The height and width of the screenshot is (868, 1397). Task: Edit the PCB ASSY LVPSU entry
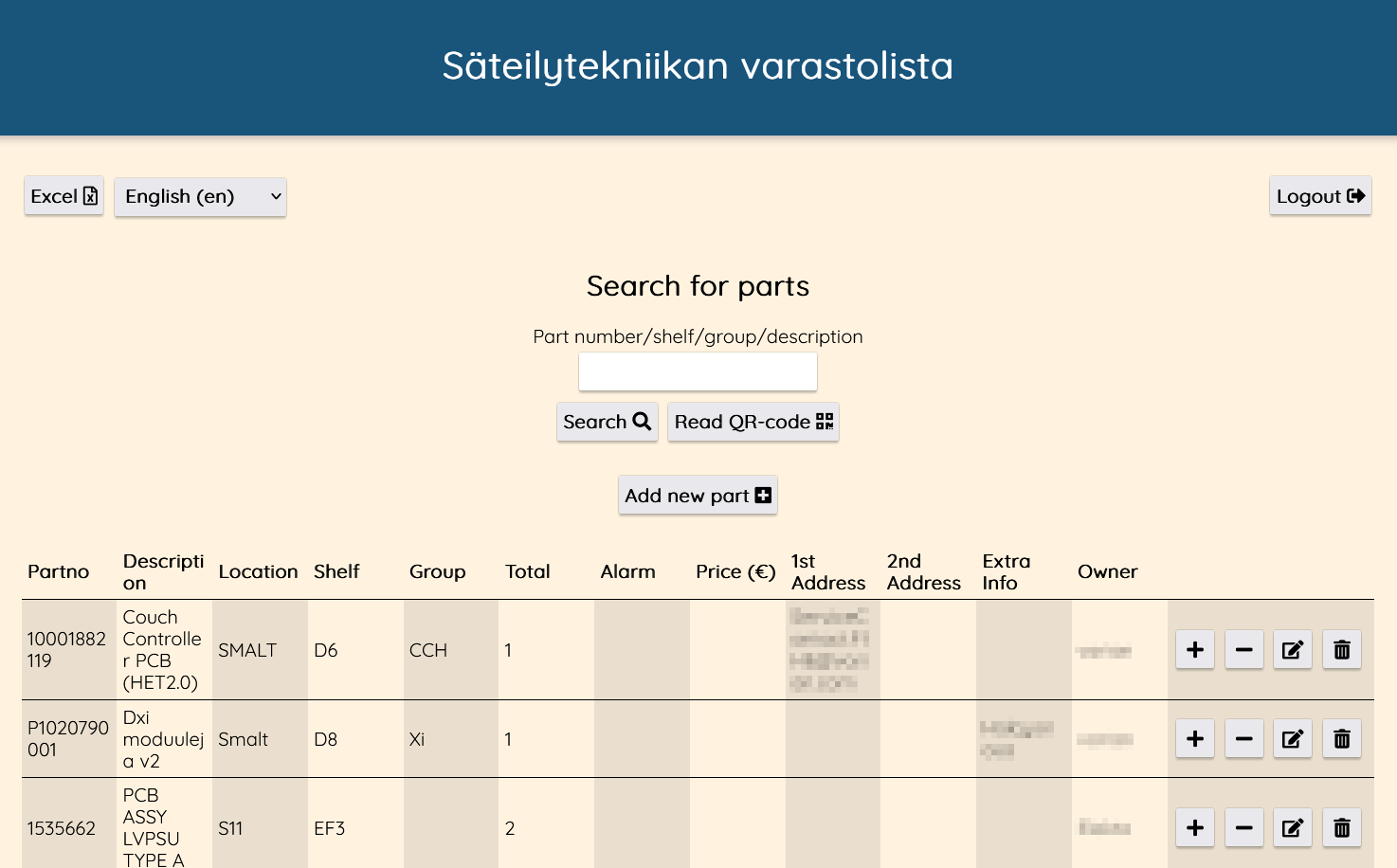(1292, 827)
